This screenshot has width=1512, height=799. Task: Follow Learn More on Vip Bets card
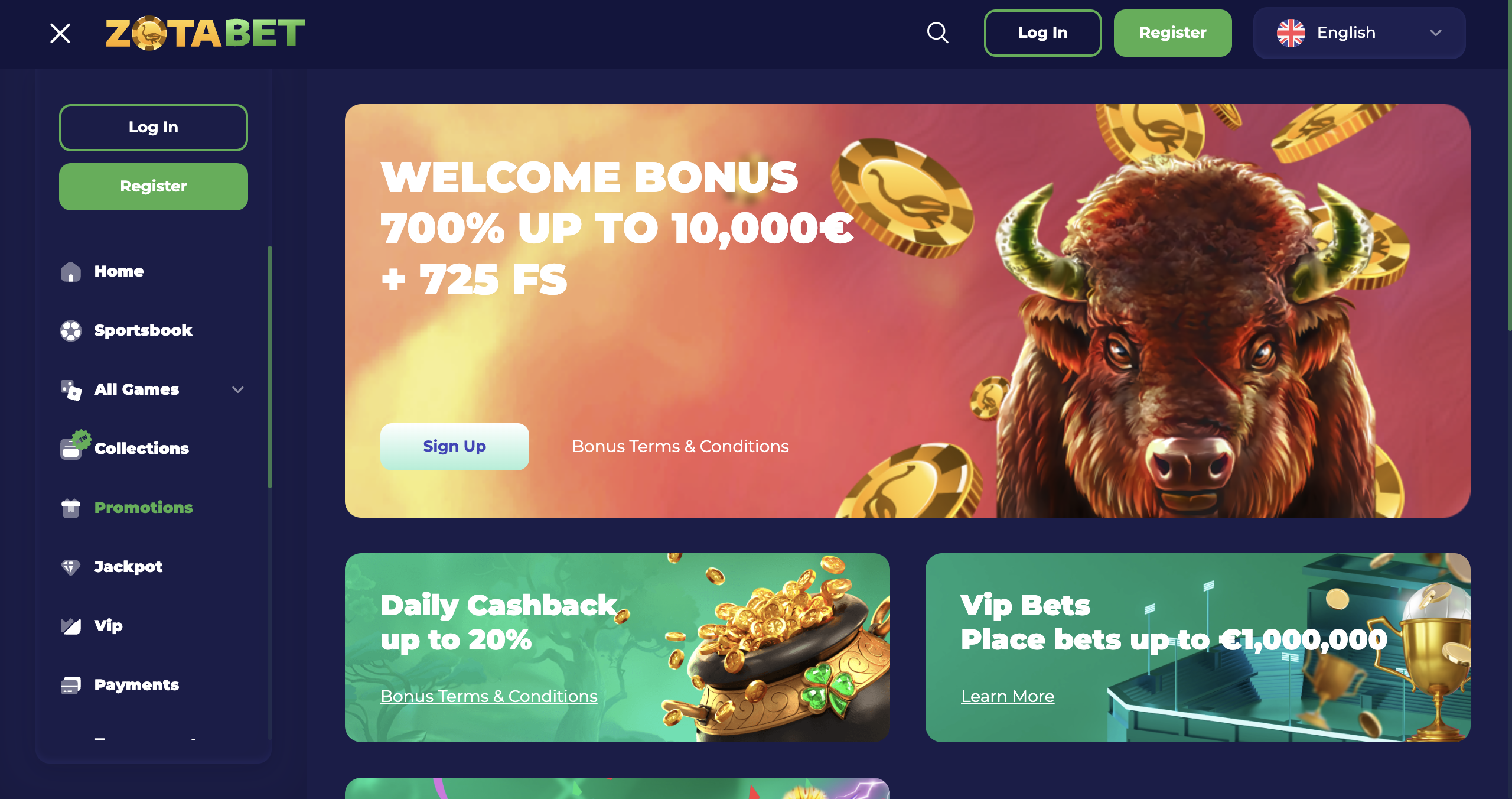pyautogui.click(x=1008, y=697)
